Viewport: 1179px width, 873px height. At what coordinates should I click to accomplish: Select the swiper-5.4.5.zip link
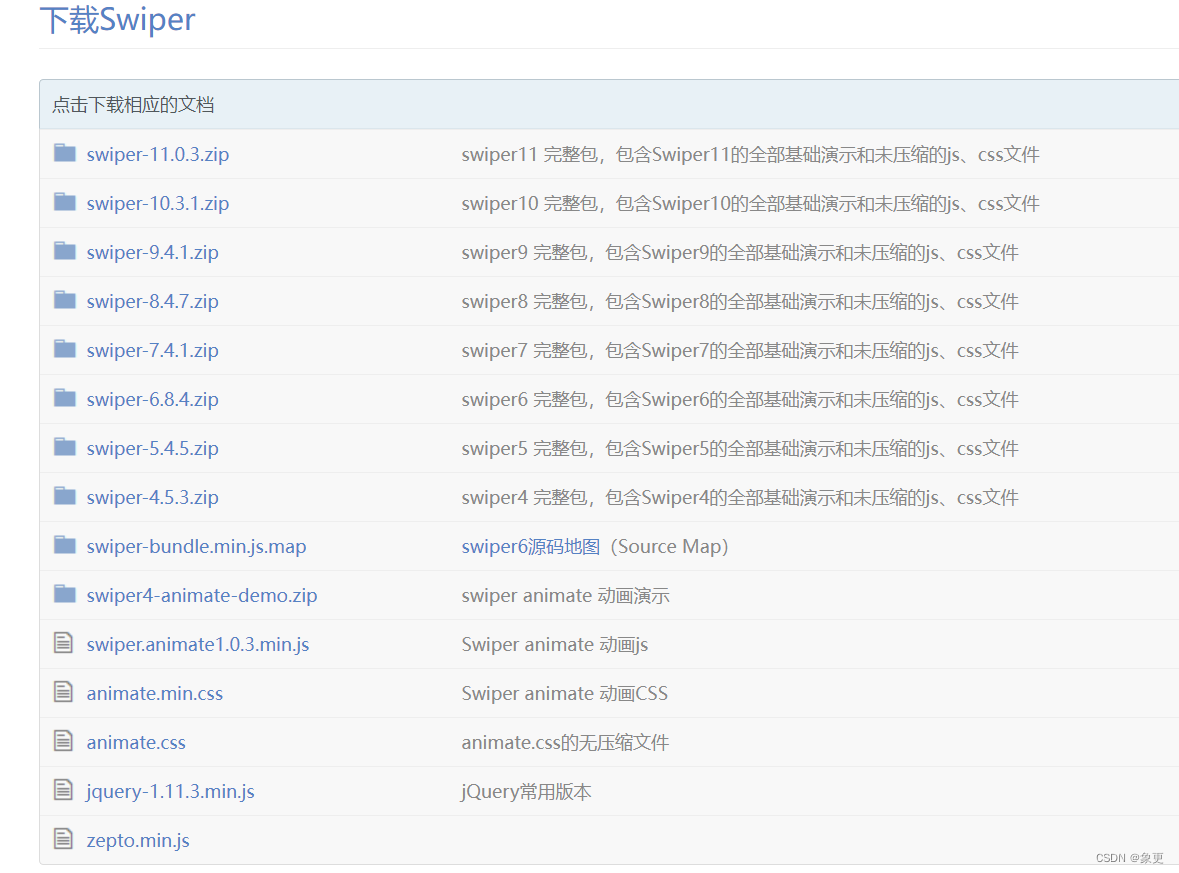[x=153, y=448]
